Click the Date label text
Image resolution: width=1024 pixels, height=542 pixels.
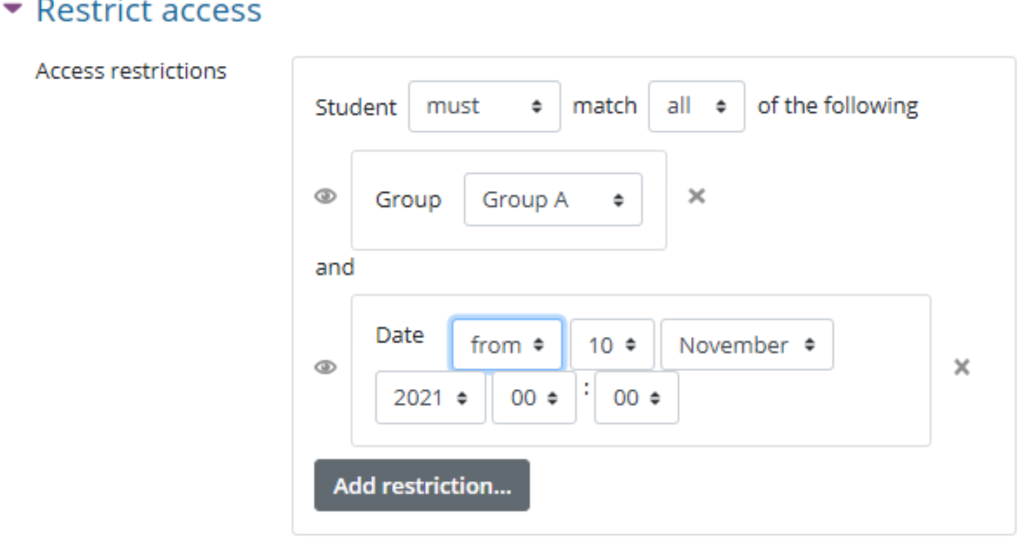pos(400,335)
